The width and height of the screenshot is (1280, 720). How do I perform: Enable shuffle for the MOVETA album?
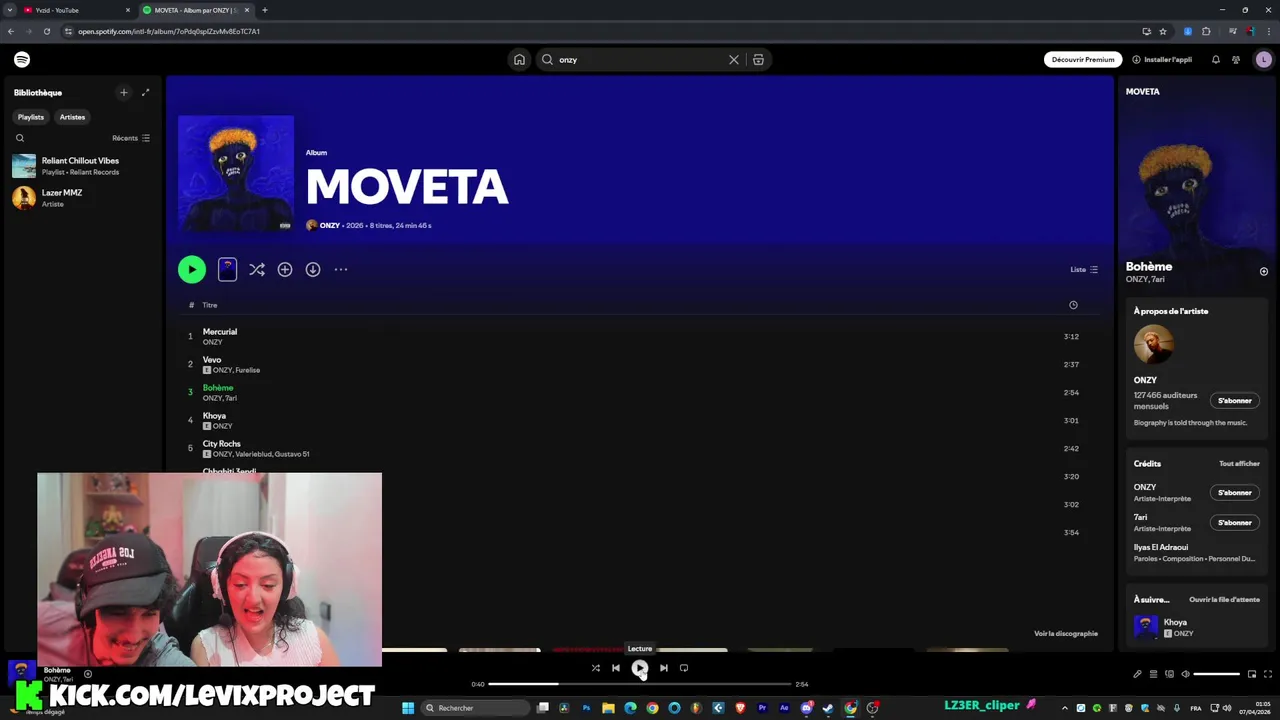257,269
